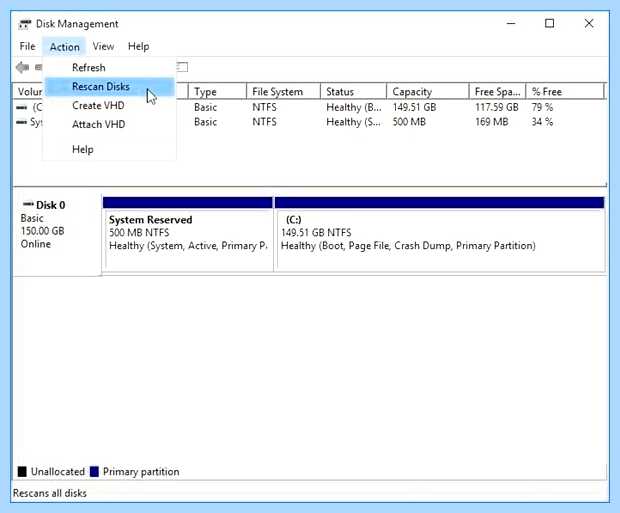The width and height of the screenshot is (620, 513).
Task: Sort by Capacity column header
Action: 427,92
